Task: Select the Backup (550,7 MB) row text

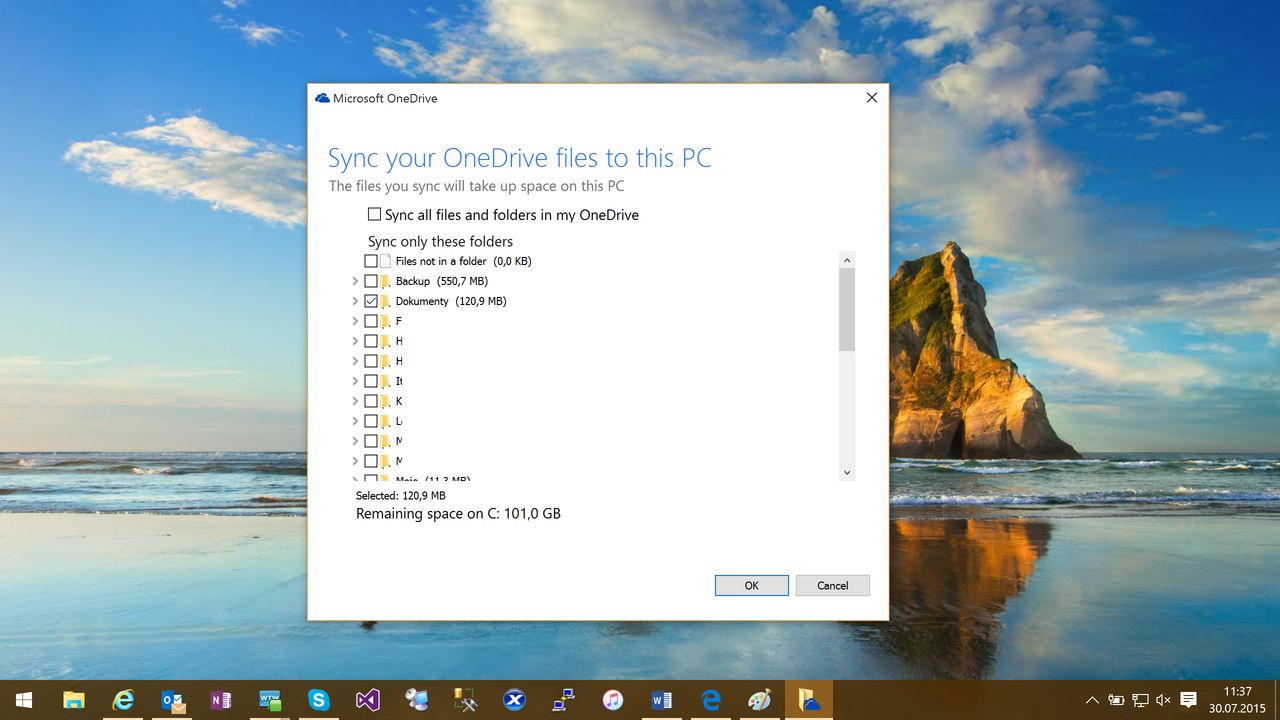Action: [x=442, y=281]
